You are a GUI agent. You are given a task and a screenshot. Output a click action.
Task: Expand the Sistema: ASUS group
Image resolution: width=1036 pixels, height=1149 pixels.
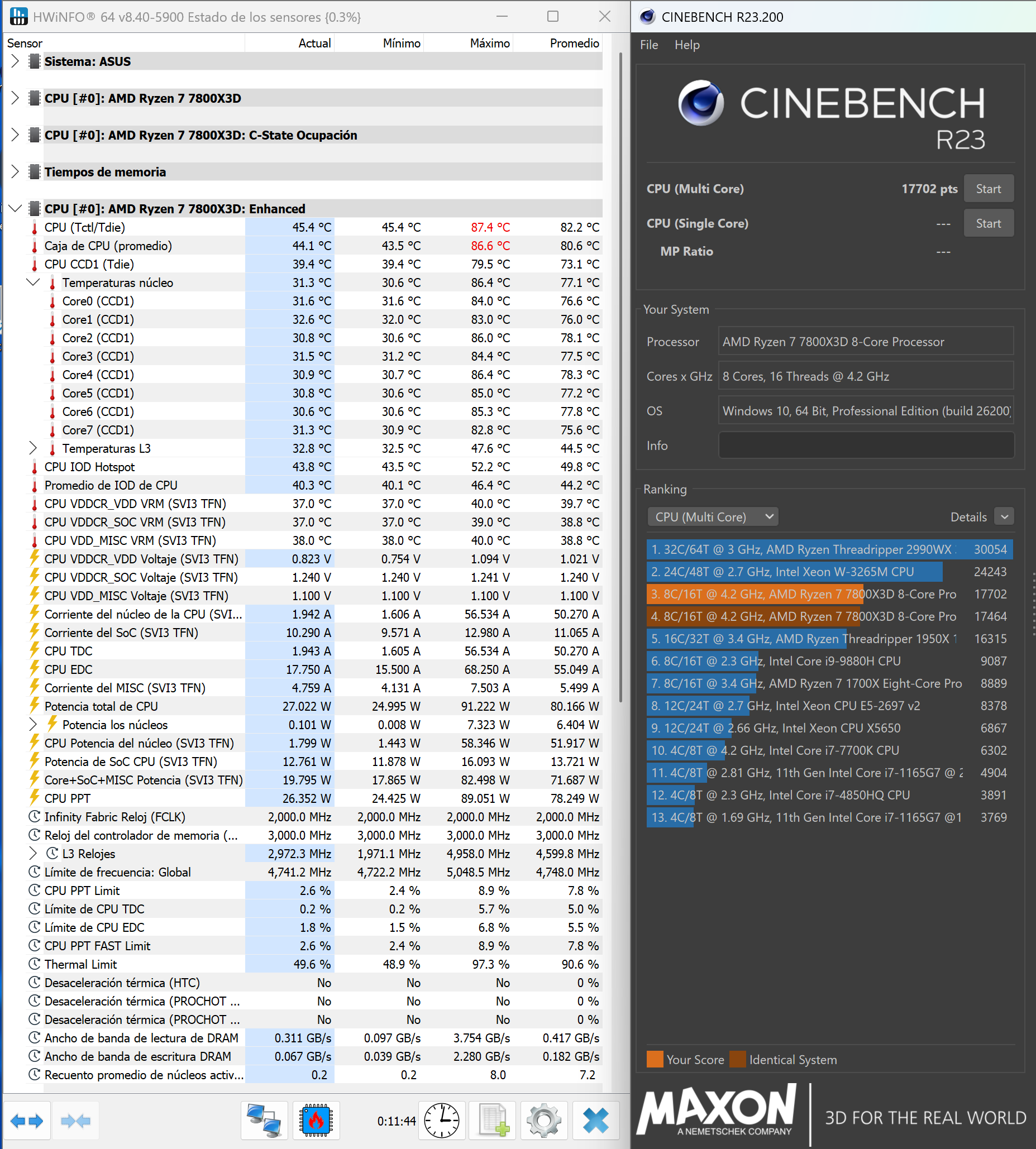click(x=16, y=61)
